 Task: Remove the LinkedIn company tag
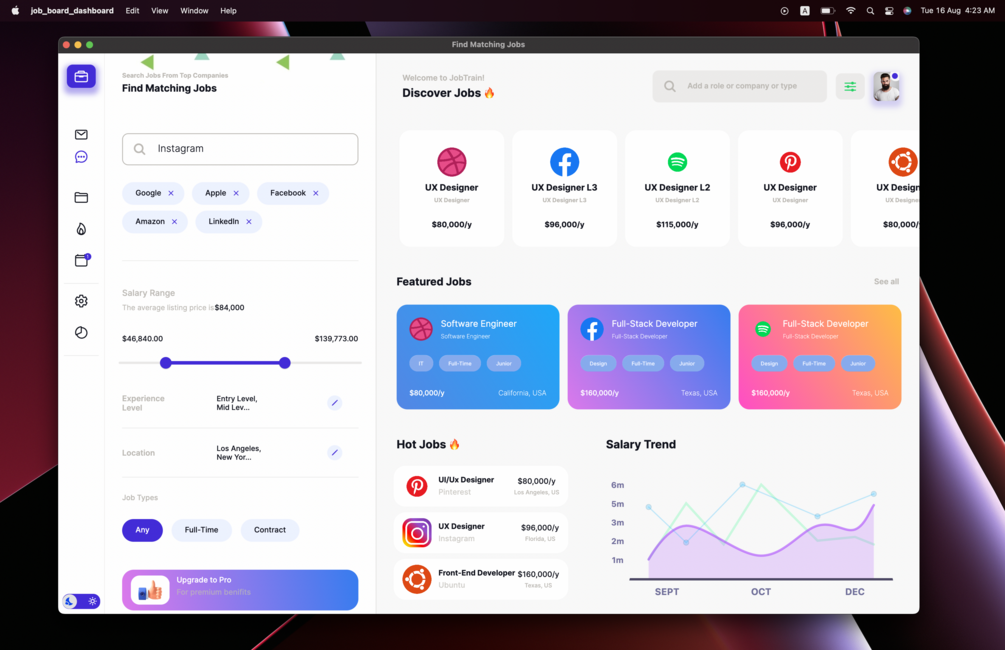[249, 222]
